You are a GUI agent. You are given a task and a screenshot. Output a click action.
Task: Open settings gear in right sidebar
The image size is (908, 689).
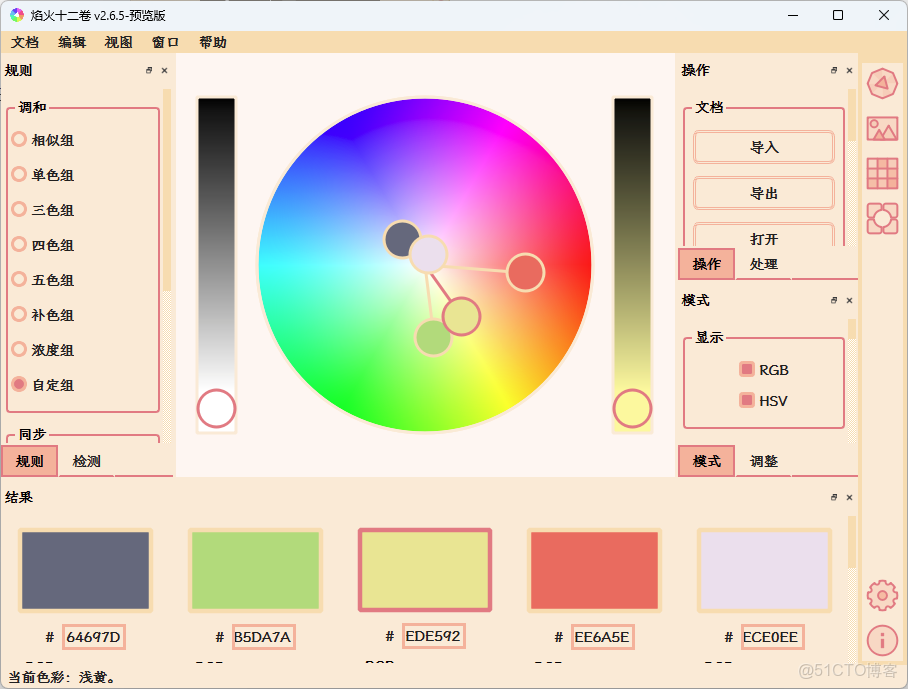(x=882, y=595)
